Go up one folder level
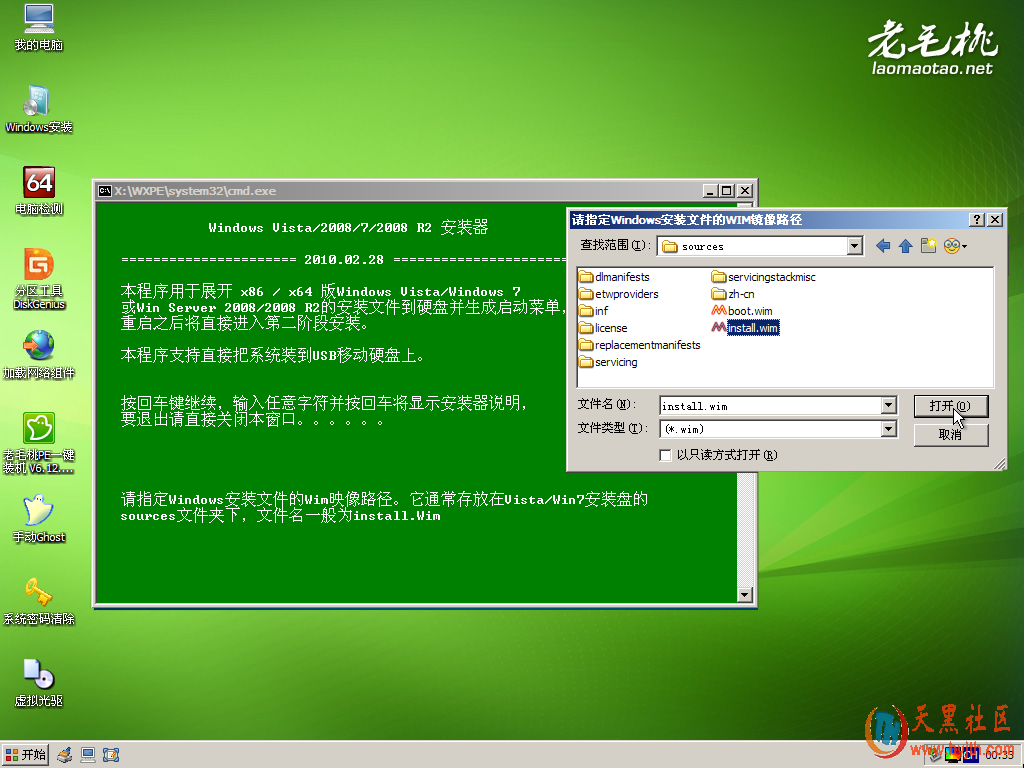This screenshot has height=768, width=1024. pyautogui.click(x=905, y=246)
